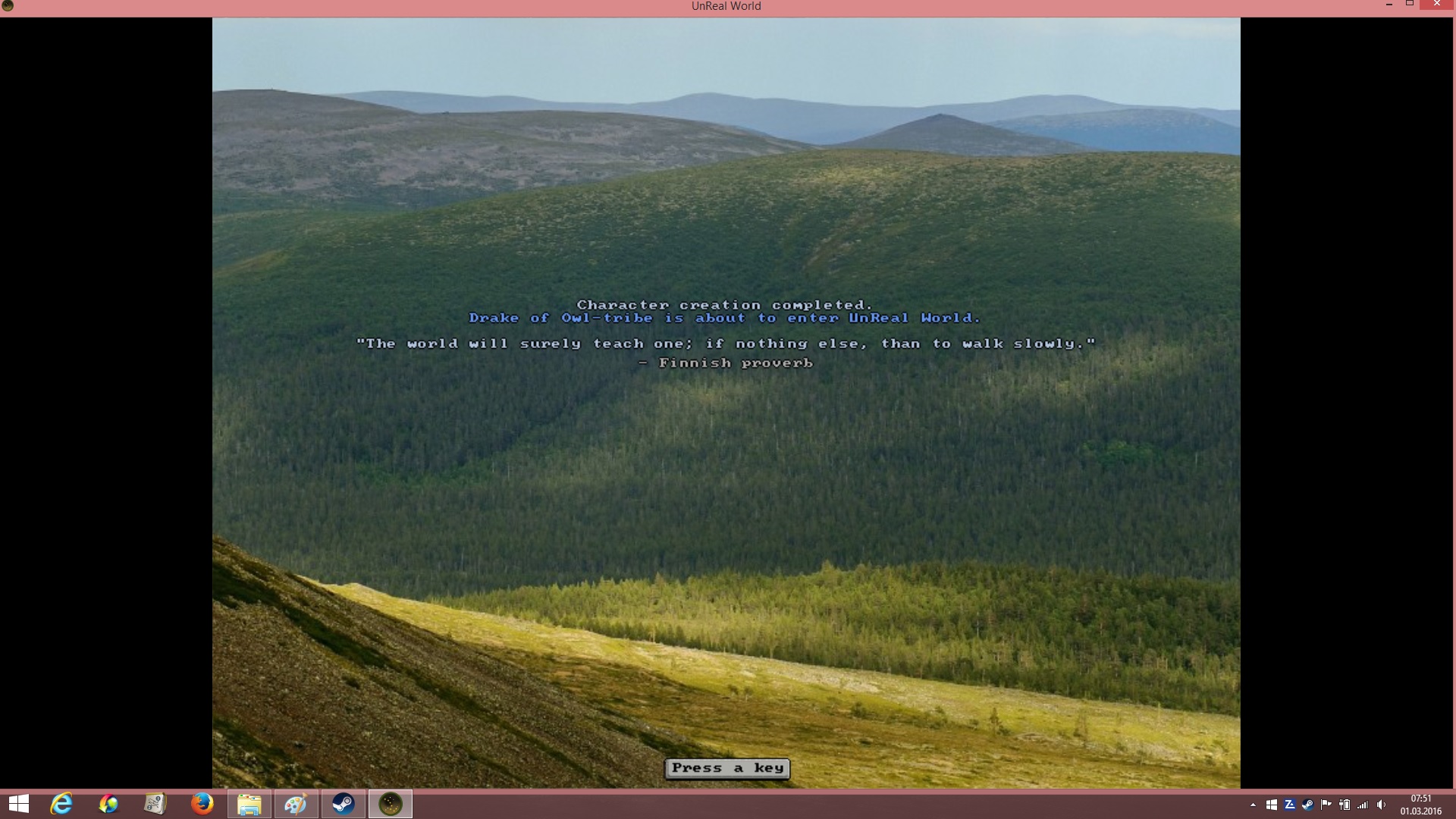Open ZoneAlarm from the system tray

pyautogui.click(x=1289, y=805)
